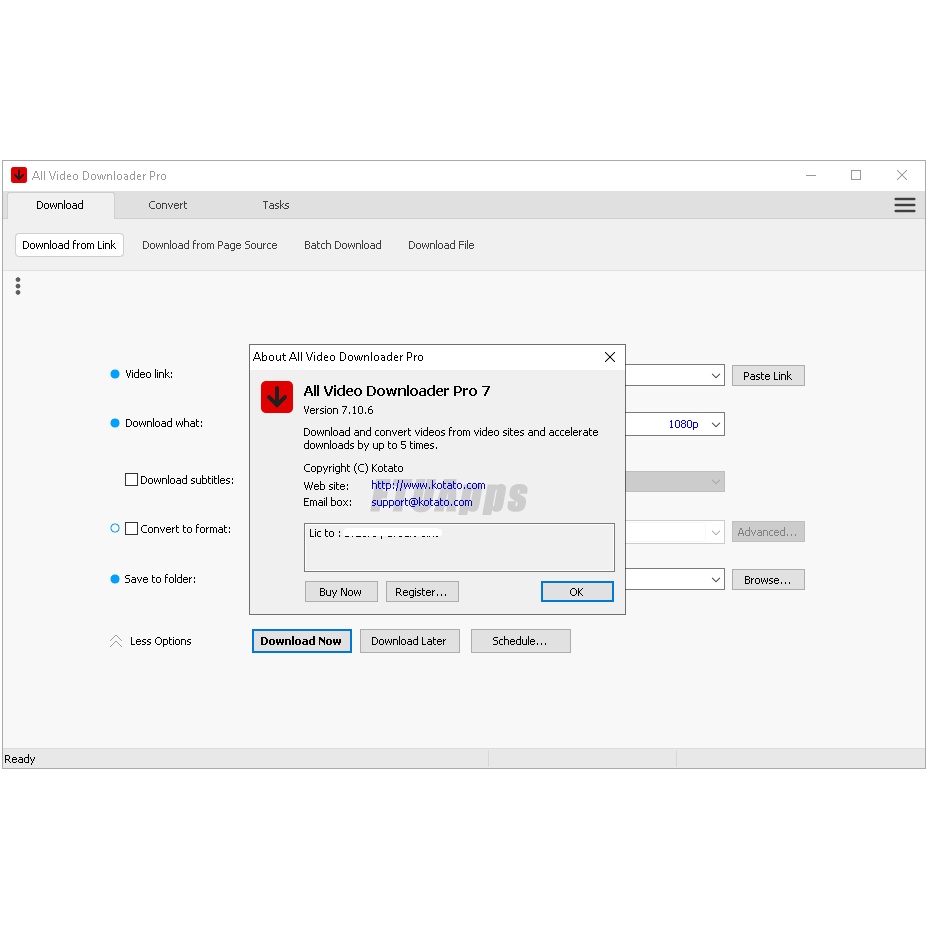Image resolution: width=929 pixels, height=929 pixels.
Task: Open the hamburger menu
Action: tap(905, 205)
